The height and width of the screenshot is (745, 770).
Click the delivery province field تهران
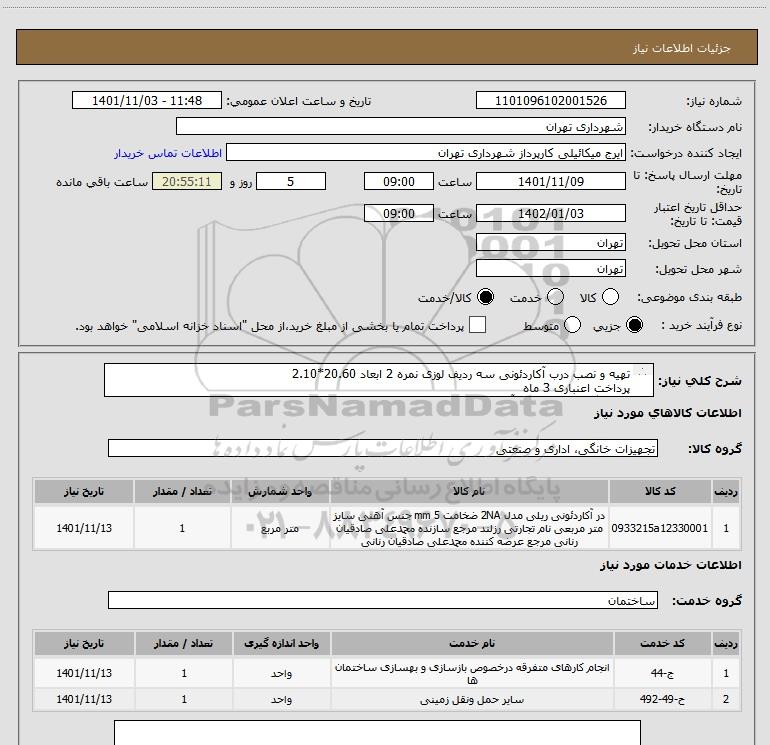(x=550, y=242)
